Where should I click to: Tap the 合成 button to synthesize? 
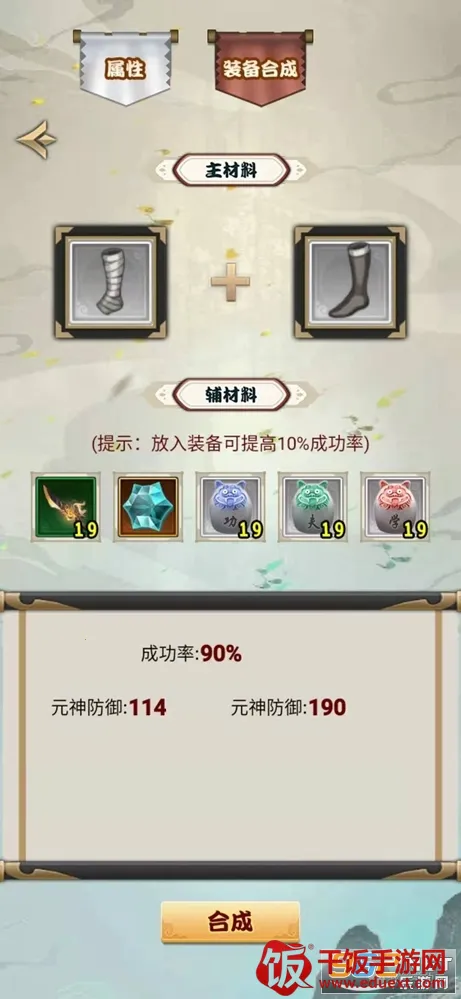pyautogui.click(x=230, y=921)
